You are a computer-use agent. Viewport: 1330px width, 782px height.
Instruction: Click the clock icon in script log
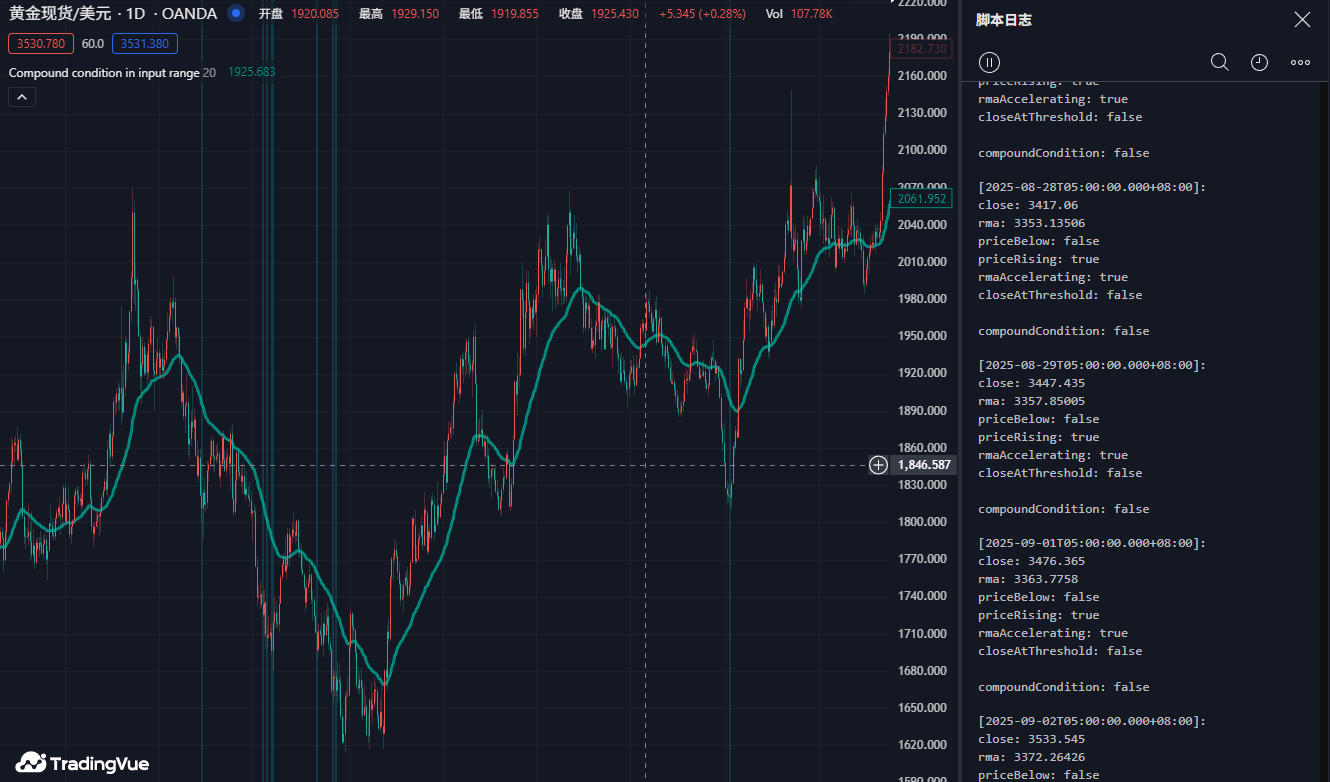[x=1259, y=62]
